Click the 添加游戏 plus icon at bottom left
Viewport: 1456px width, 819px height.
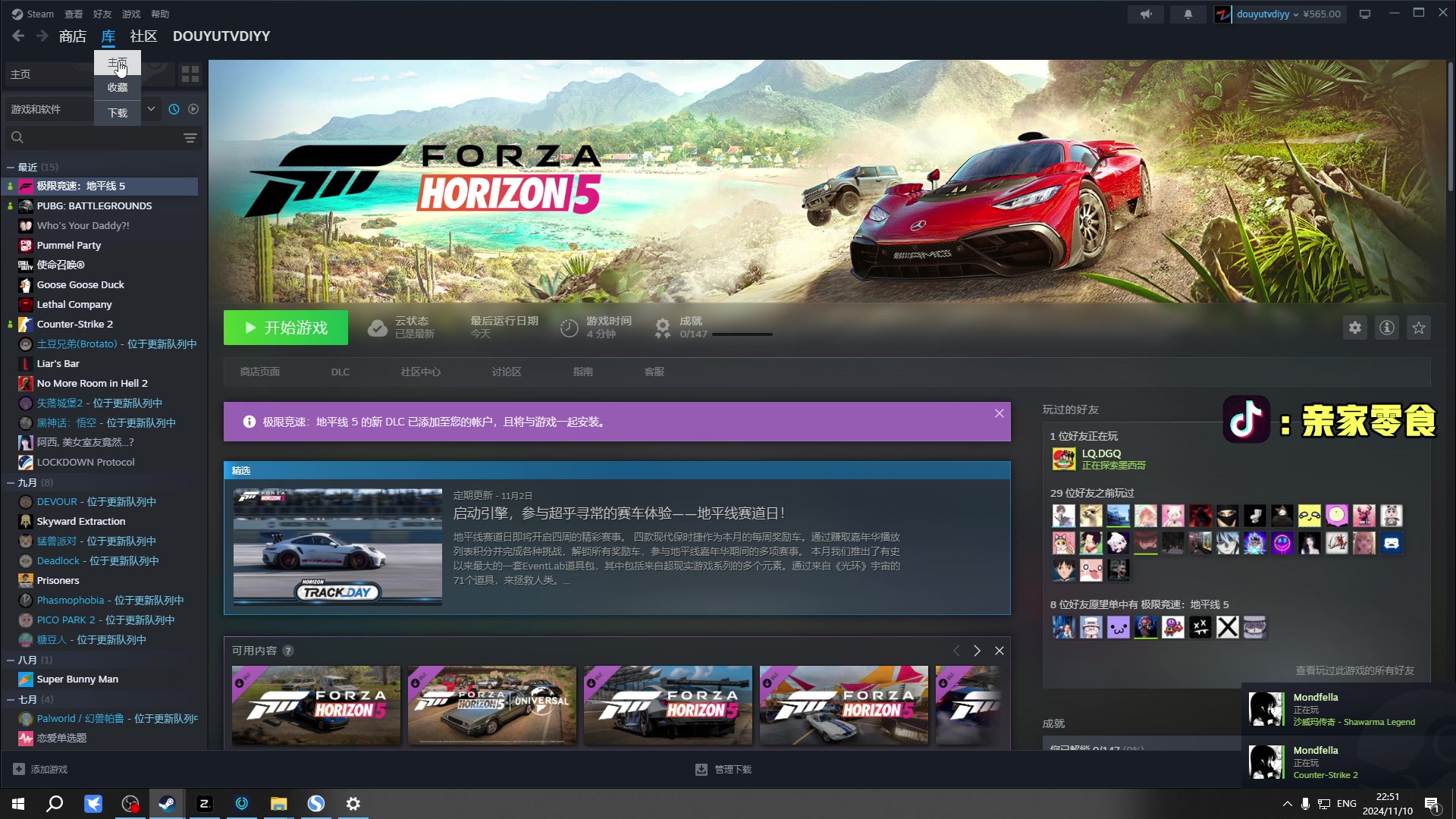point(19,769)
